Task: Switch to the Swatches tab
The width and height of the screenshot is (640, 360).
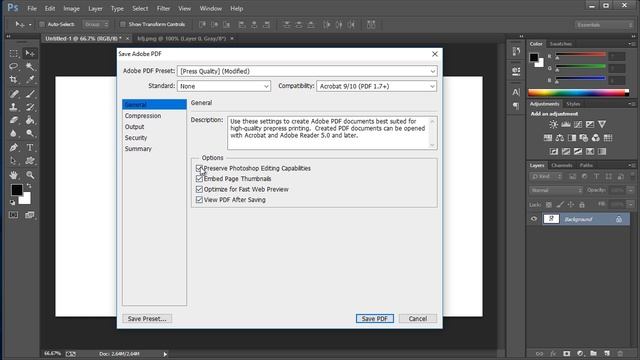Action: coord(560,44)
